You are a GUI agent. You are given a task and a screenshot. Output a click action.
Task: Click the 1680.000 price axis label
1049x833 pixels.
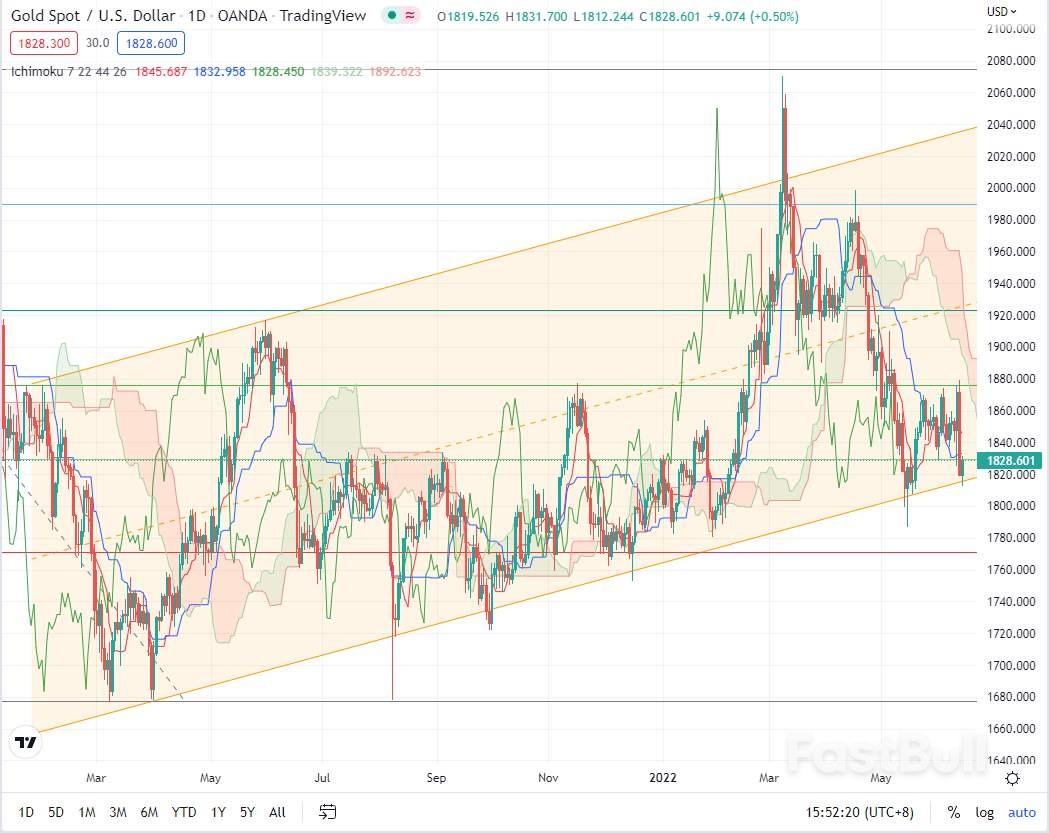(1011, 697)
